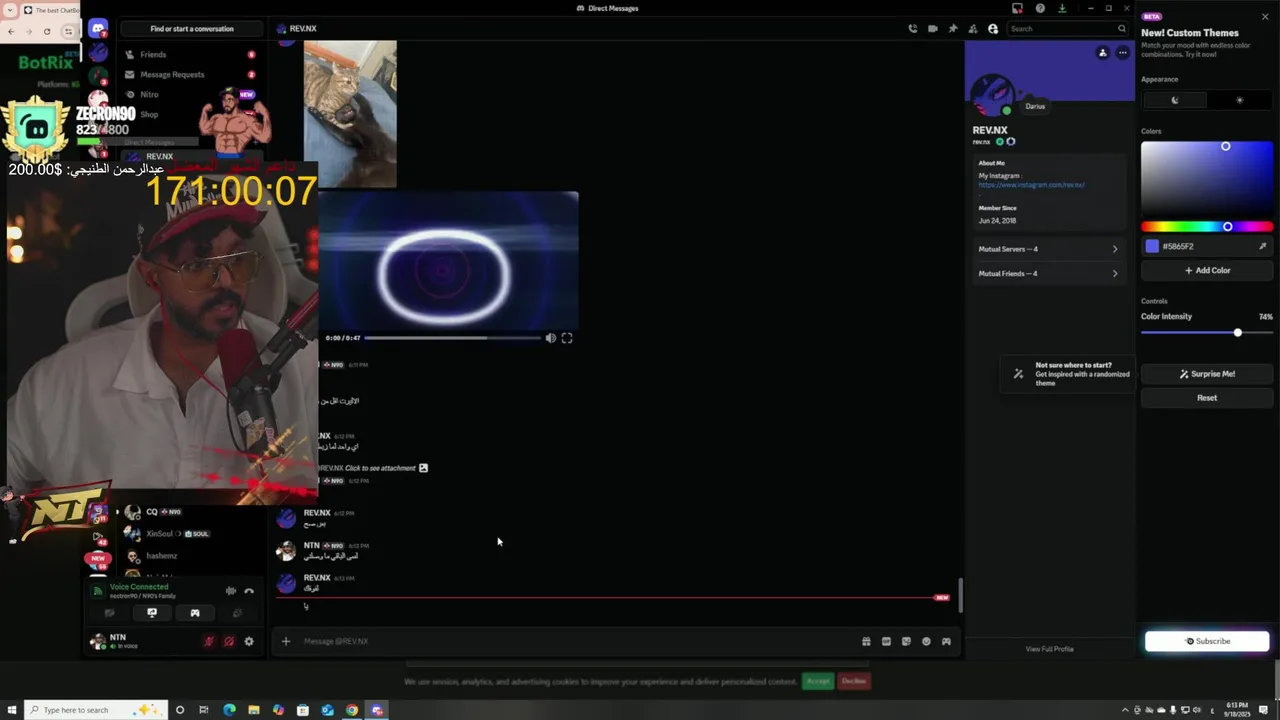Start a video call in the DM header

(x=932, y=29)
